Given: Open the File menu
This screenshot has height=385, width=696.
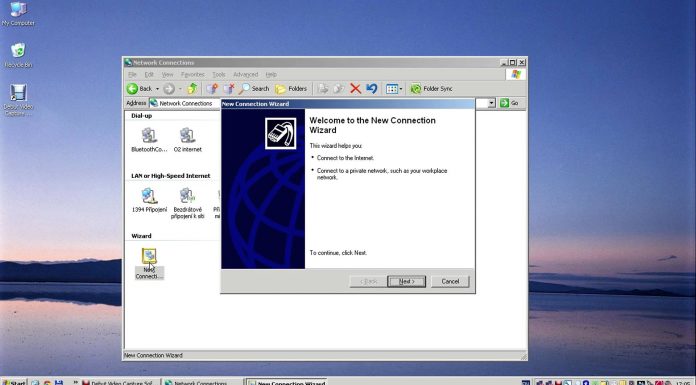Looking at the screenshot, I should (x=132, y=75).
